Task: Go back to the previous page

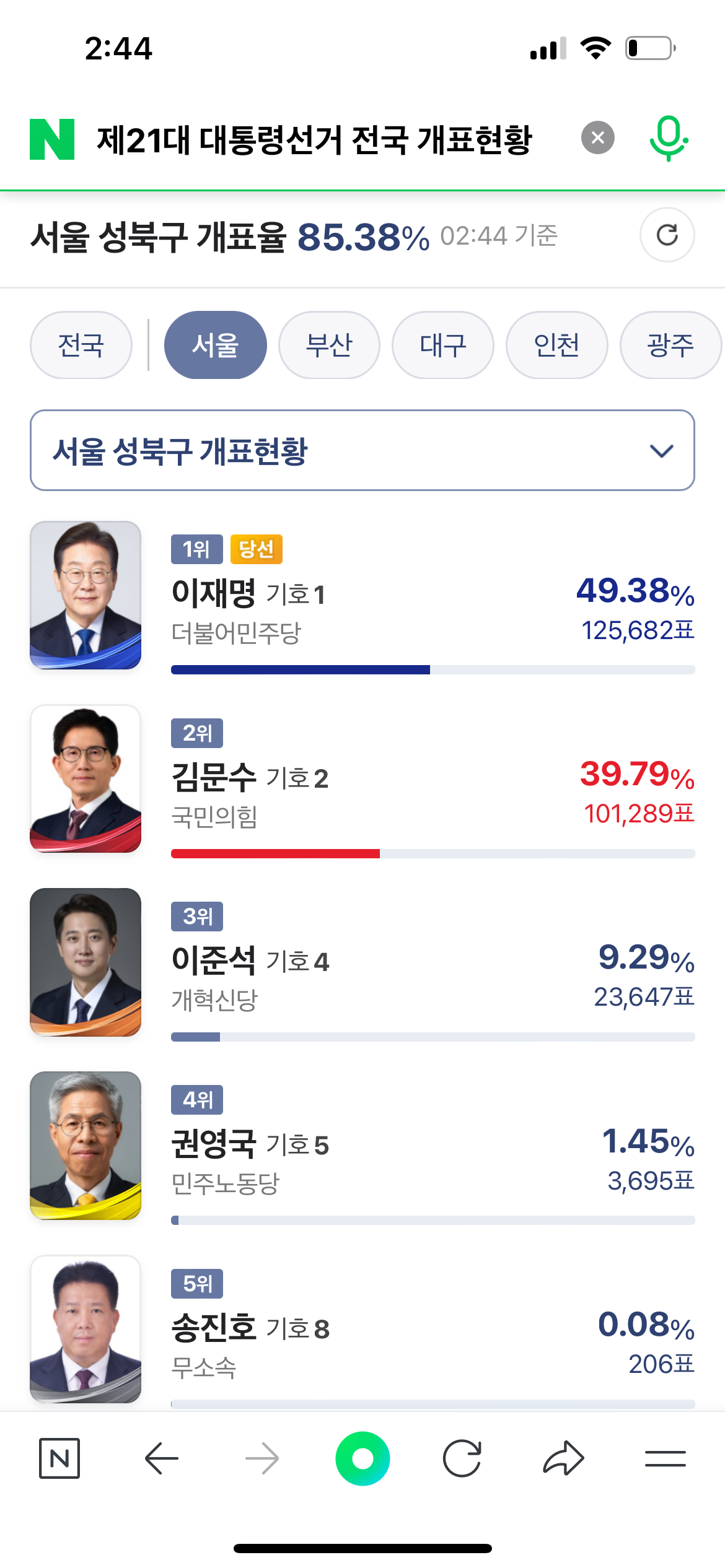Action: click(162, 1458)
